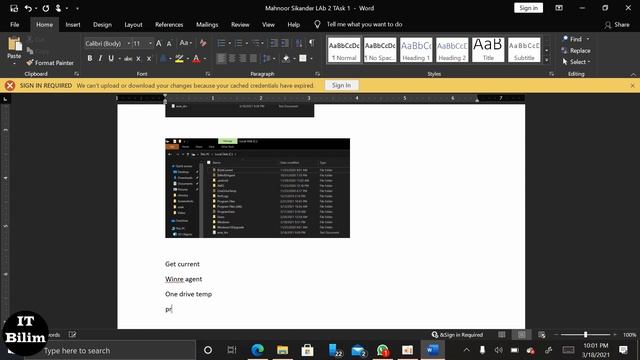
Task: Apply red font color
Action: coord(196,59)
